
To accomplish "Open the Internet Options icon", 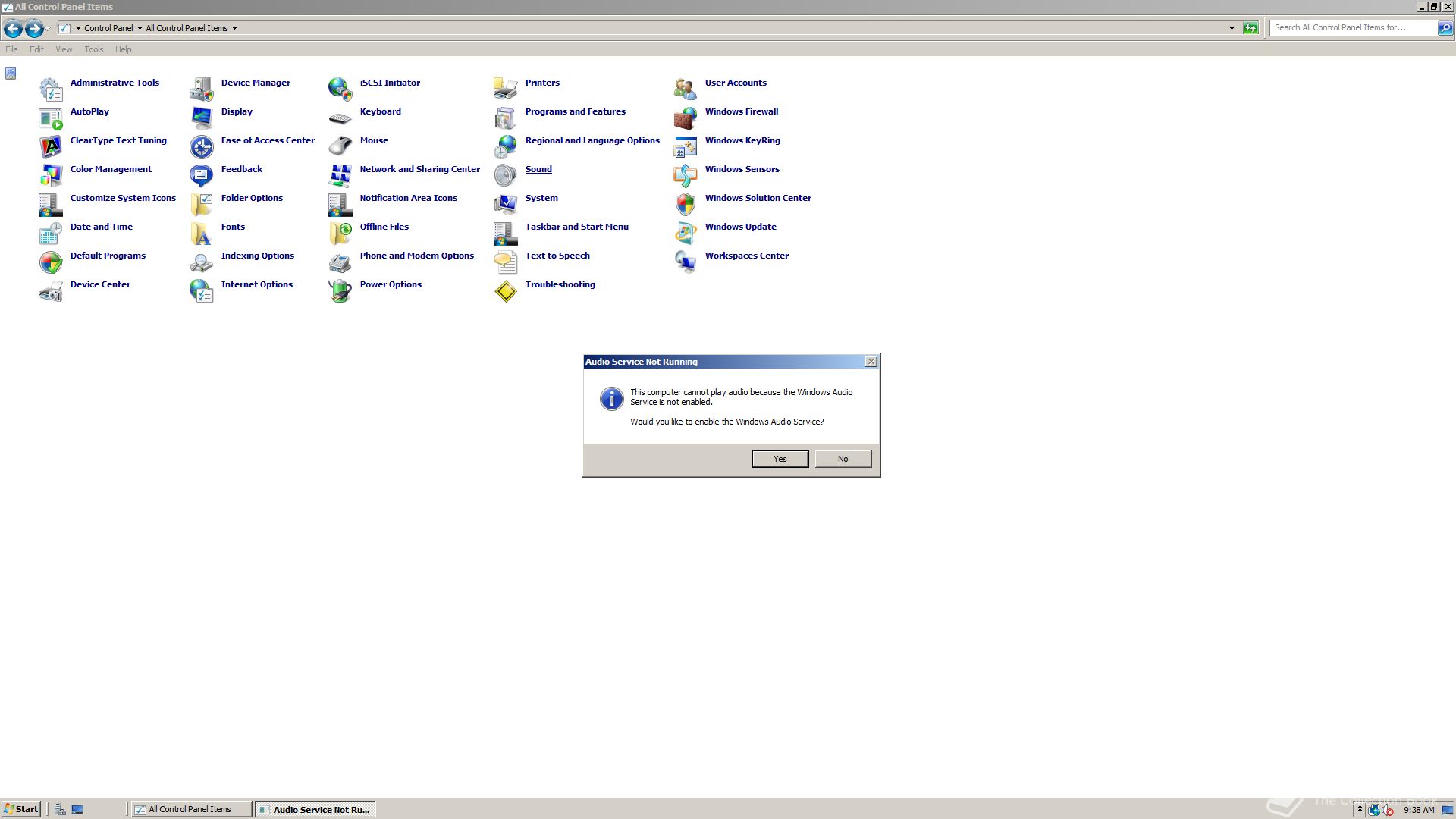I will 202,290.
